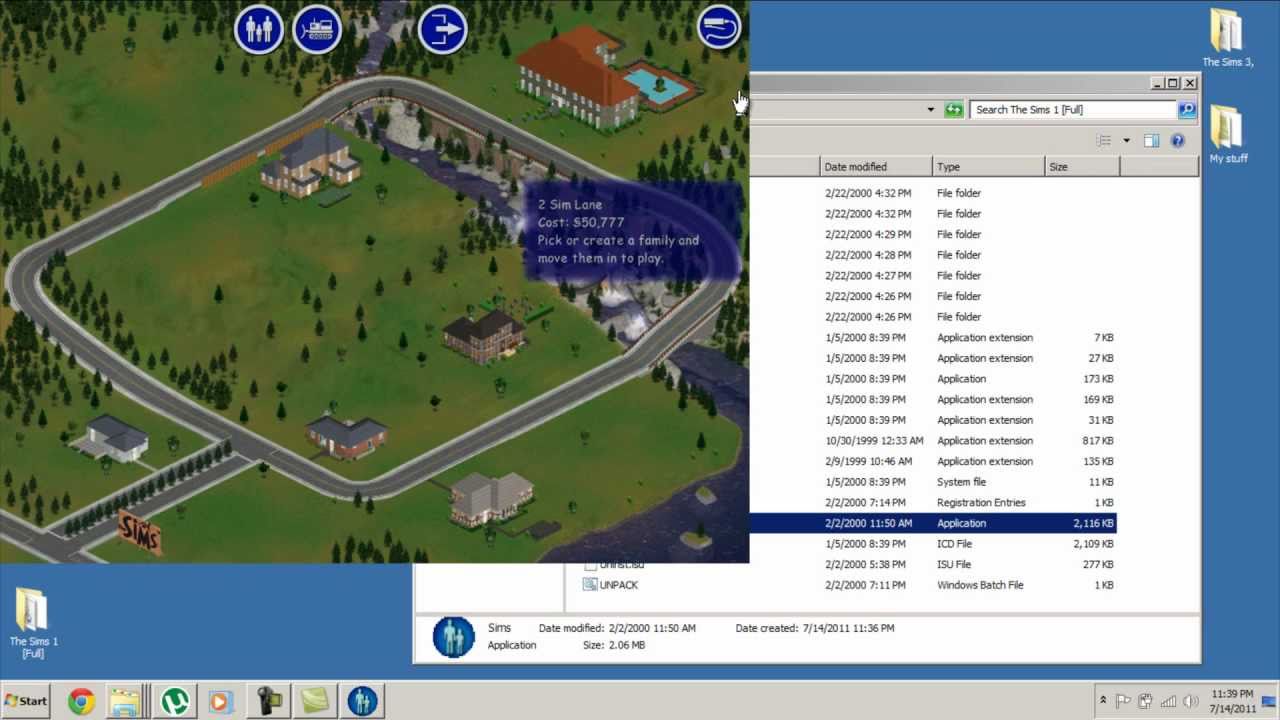Image resolution: width=1280 pixels, height=720 pixels.
Task: Open the view options dropdown arrow
Action: click(x=1126, y=141)
